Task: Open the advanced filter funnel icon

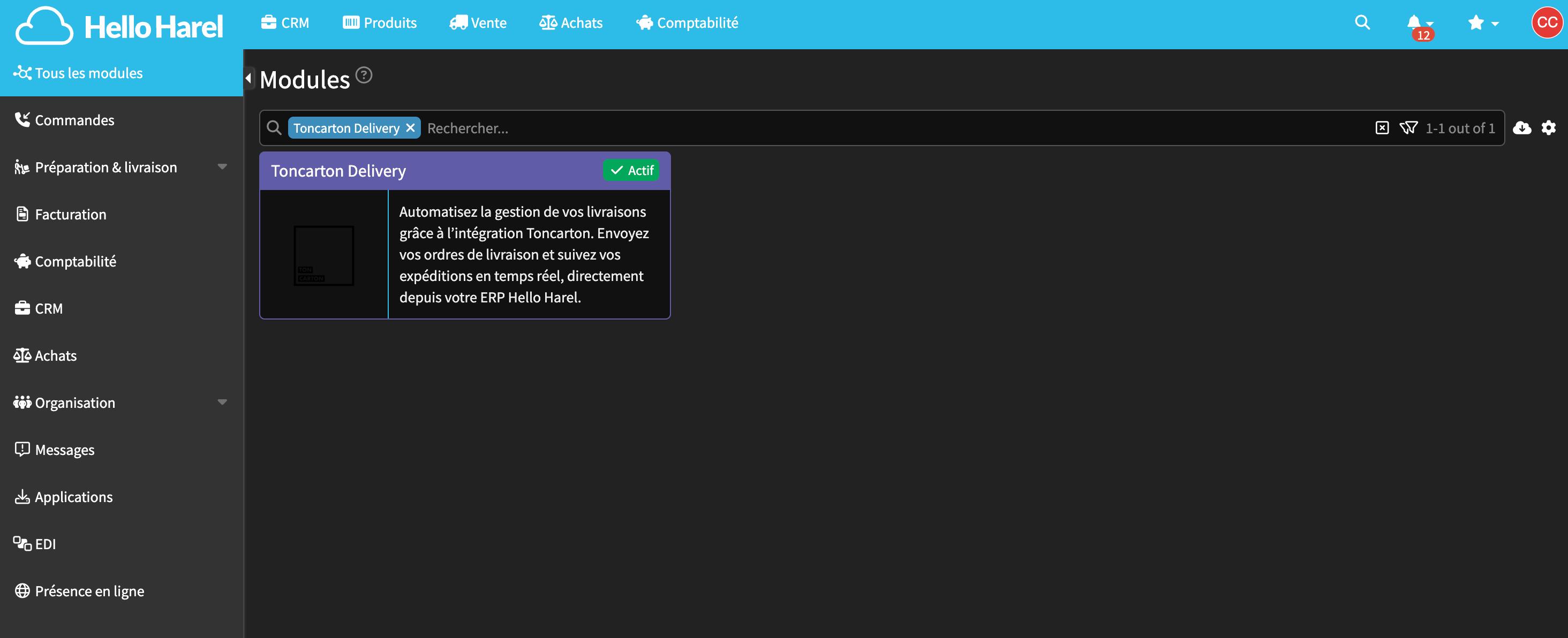Action: click(x=1408, y=128)
